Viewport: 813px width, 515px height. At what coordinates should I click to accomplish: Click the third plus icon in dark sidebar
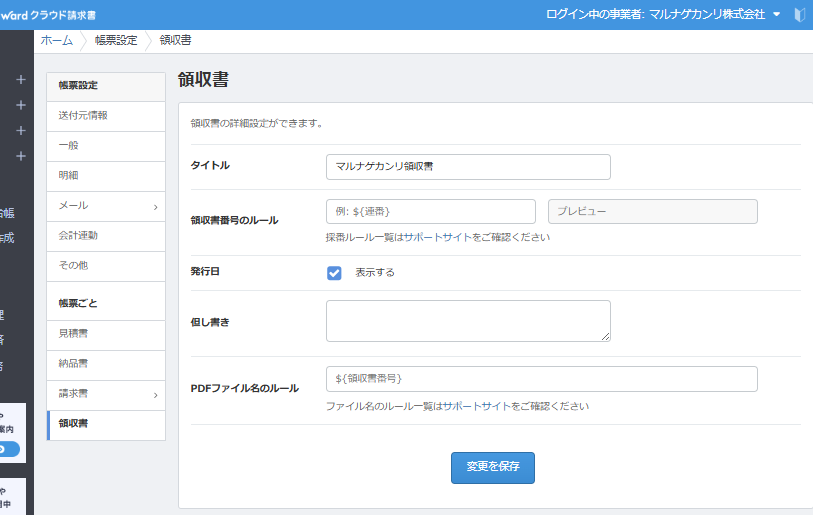pos(20,131)
